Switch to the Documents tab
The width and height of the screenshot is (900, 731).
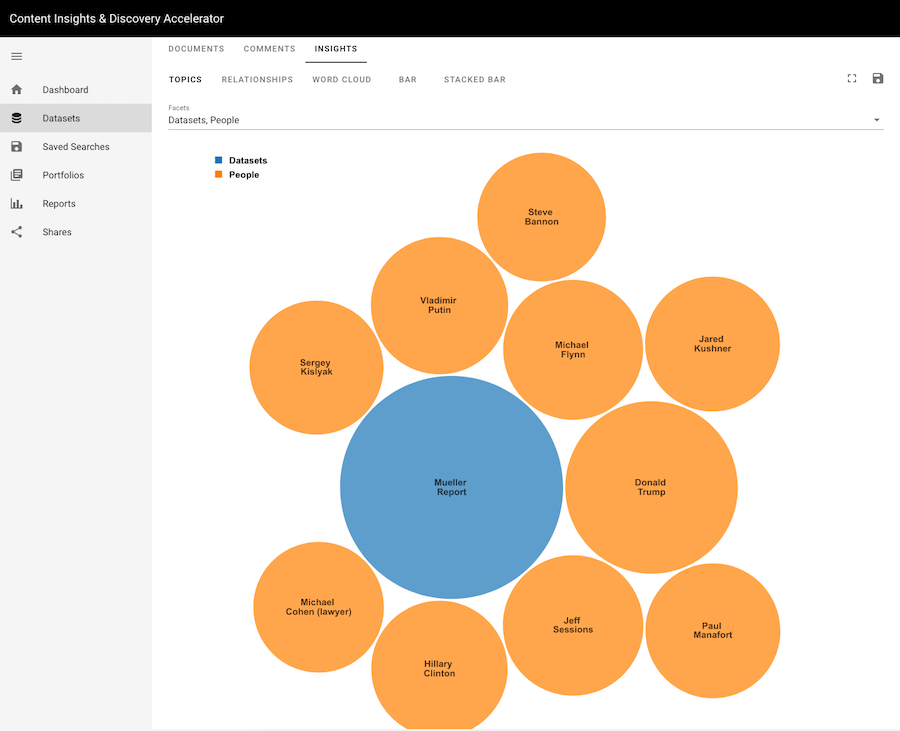(196, 49)
